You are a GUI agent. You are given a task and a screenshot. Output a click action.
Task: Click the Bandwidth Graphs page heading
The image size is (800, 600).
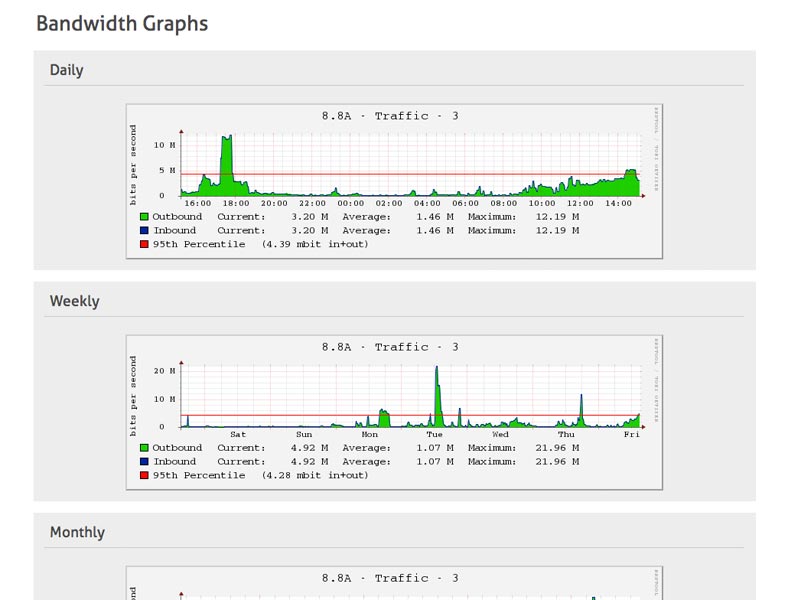122,23
